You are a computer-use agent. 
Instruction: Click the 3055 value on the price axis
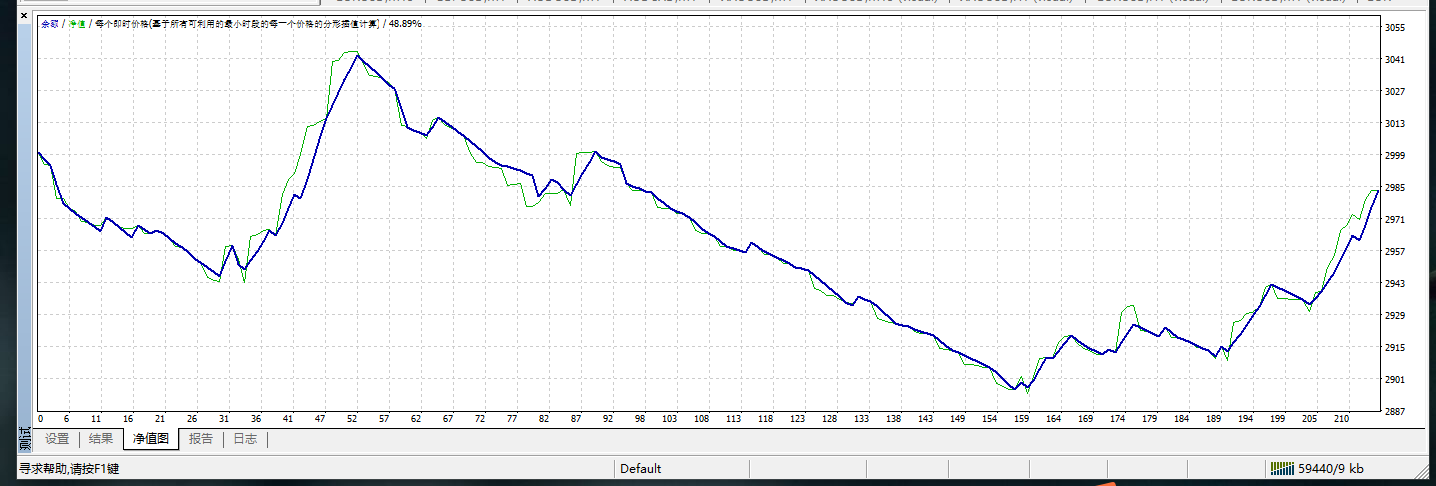(1397, 28)
